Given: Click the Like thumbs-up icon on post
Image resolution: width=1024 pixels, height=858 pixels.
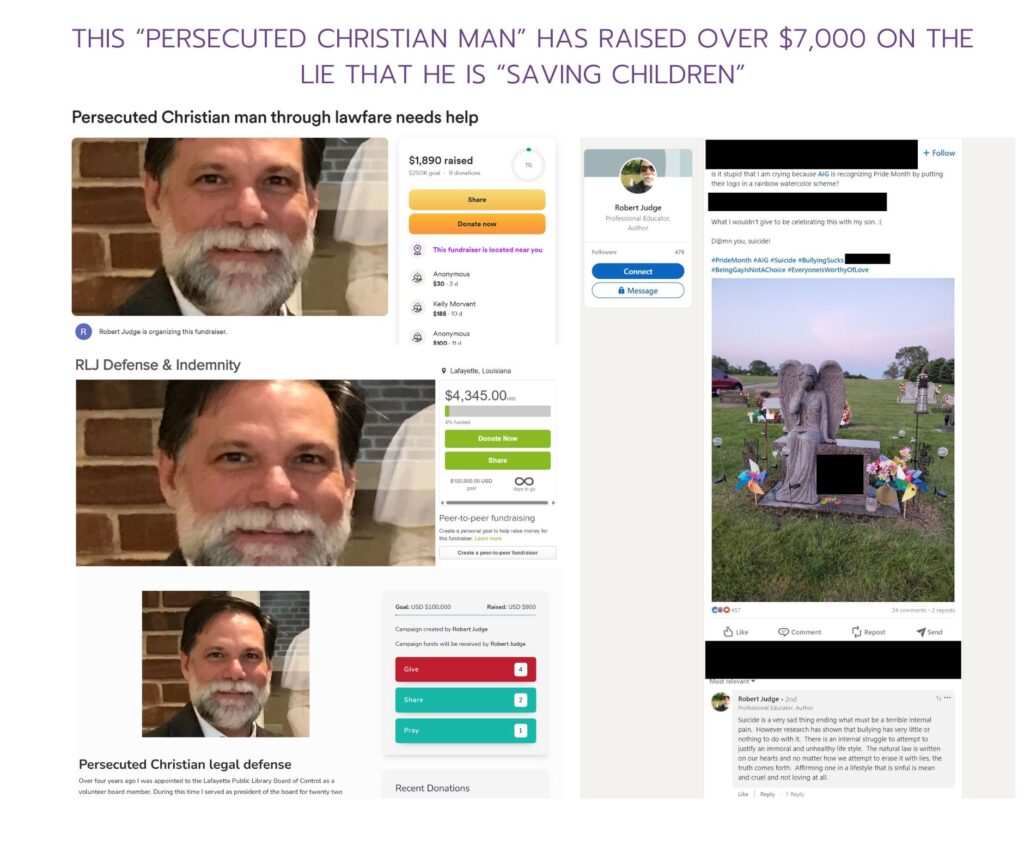Looking at the screenshot, I should coord(728,631).
